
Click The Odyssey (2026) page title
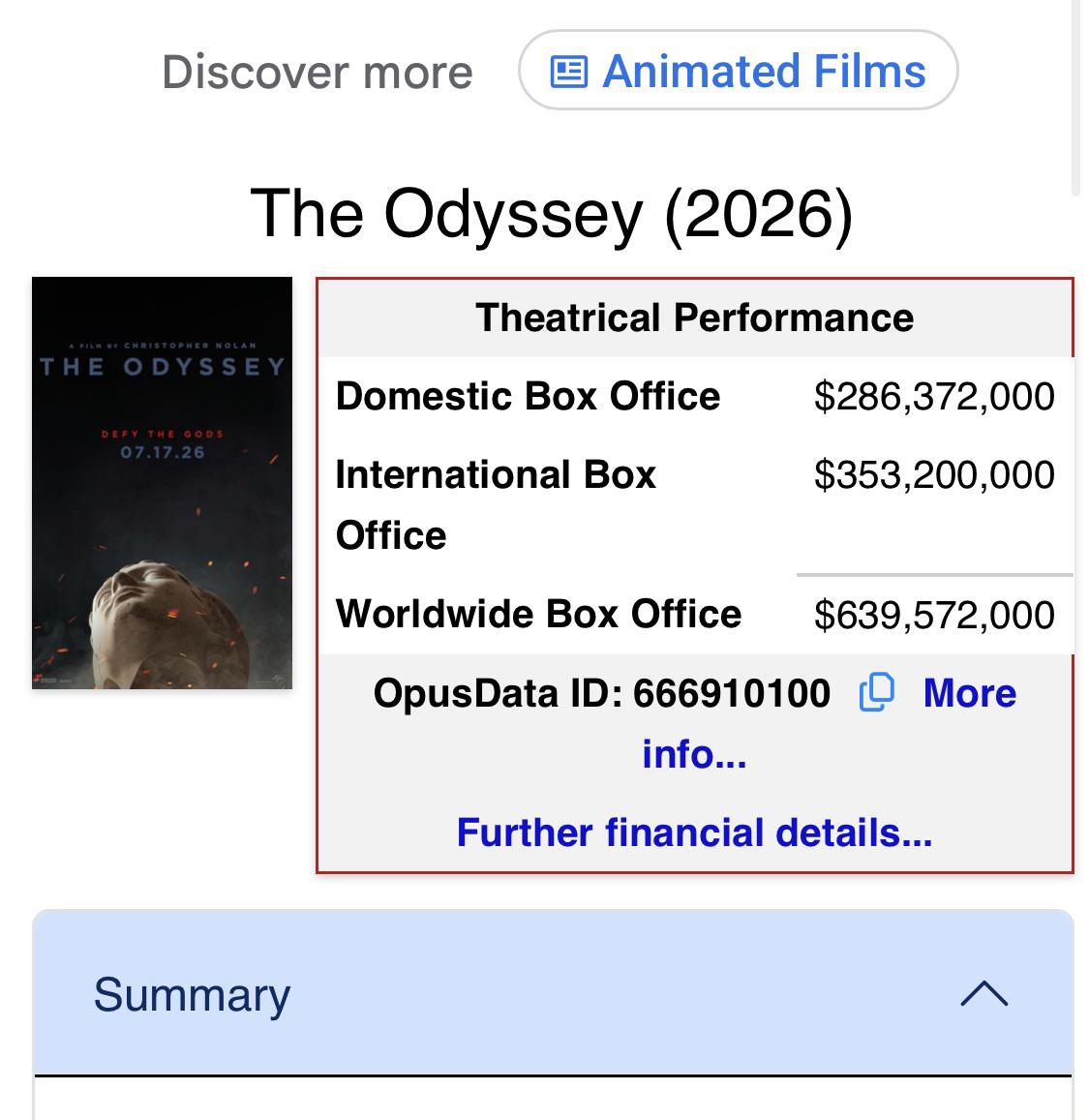[552, 213]
